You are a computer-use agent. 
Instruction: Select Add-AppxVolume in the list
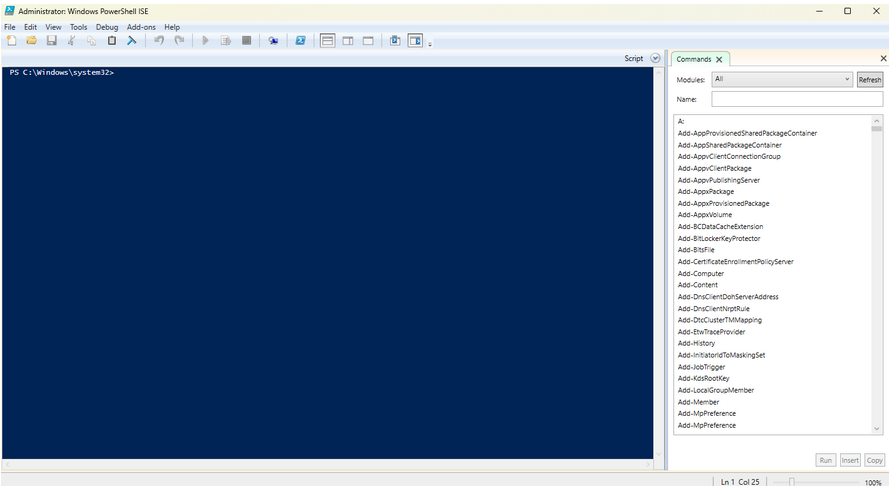(x=705, y=214)
